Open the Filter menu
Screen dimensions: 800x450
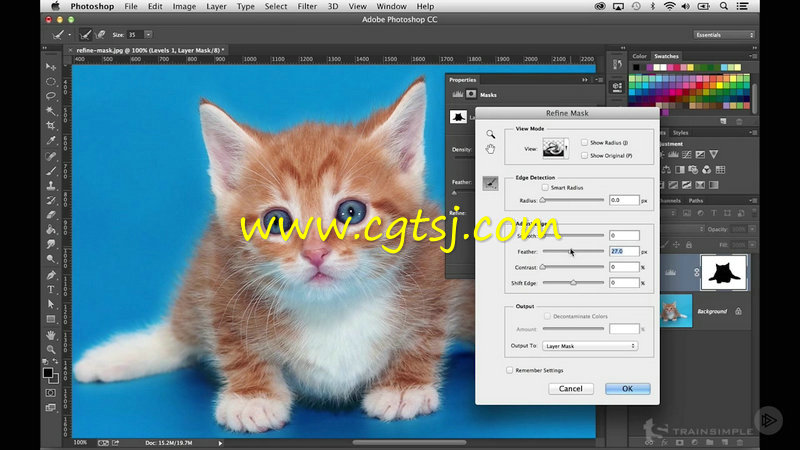[x=307, y=7]
